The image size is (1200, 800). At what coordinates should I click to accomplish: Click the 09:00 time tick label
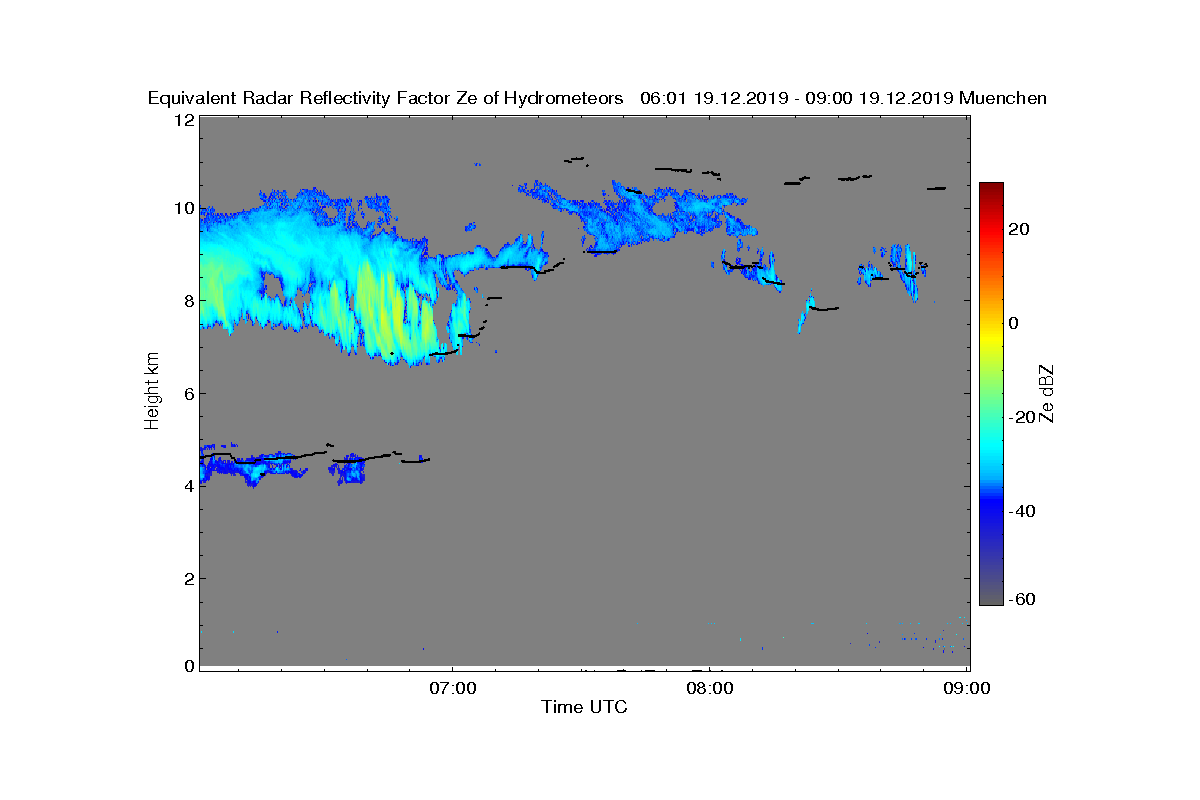point(967,688)
